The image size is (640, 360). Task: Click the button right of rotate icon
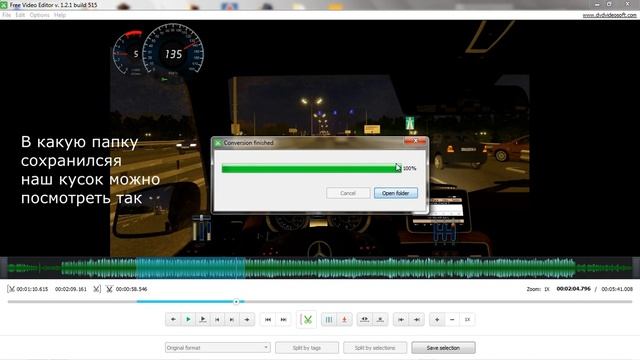coord(380,320)
